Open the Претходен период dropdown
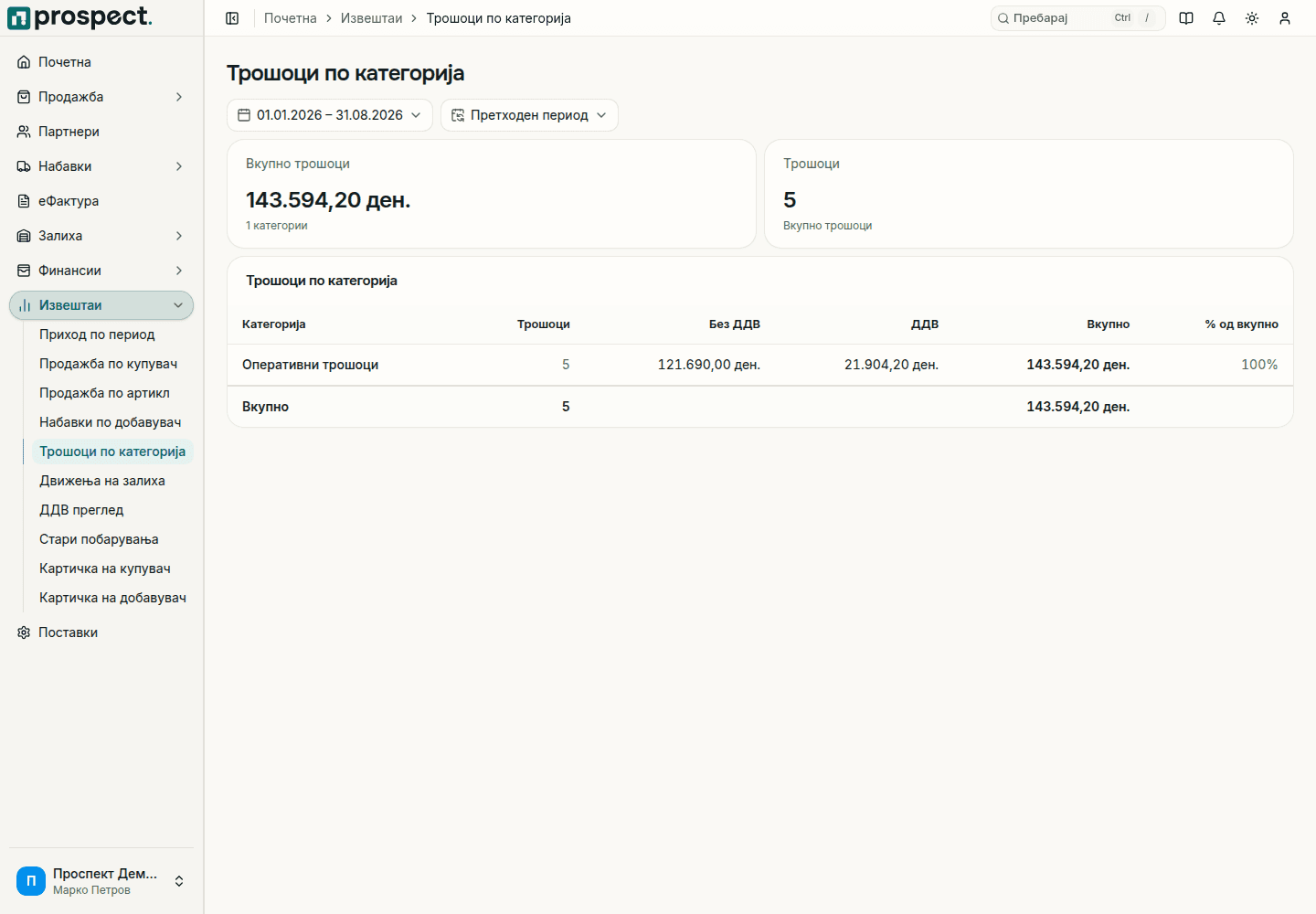Viewport: 1316px width, 914px height. pos(529,115)
